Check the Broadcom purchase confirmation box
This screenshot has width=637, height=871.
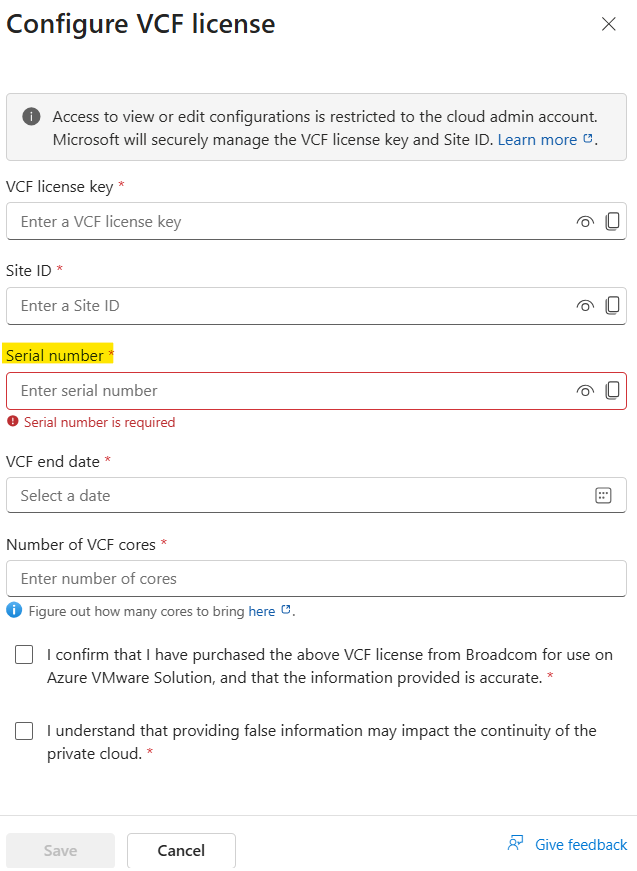coord(24,655)
